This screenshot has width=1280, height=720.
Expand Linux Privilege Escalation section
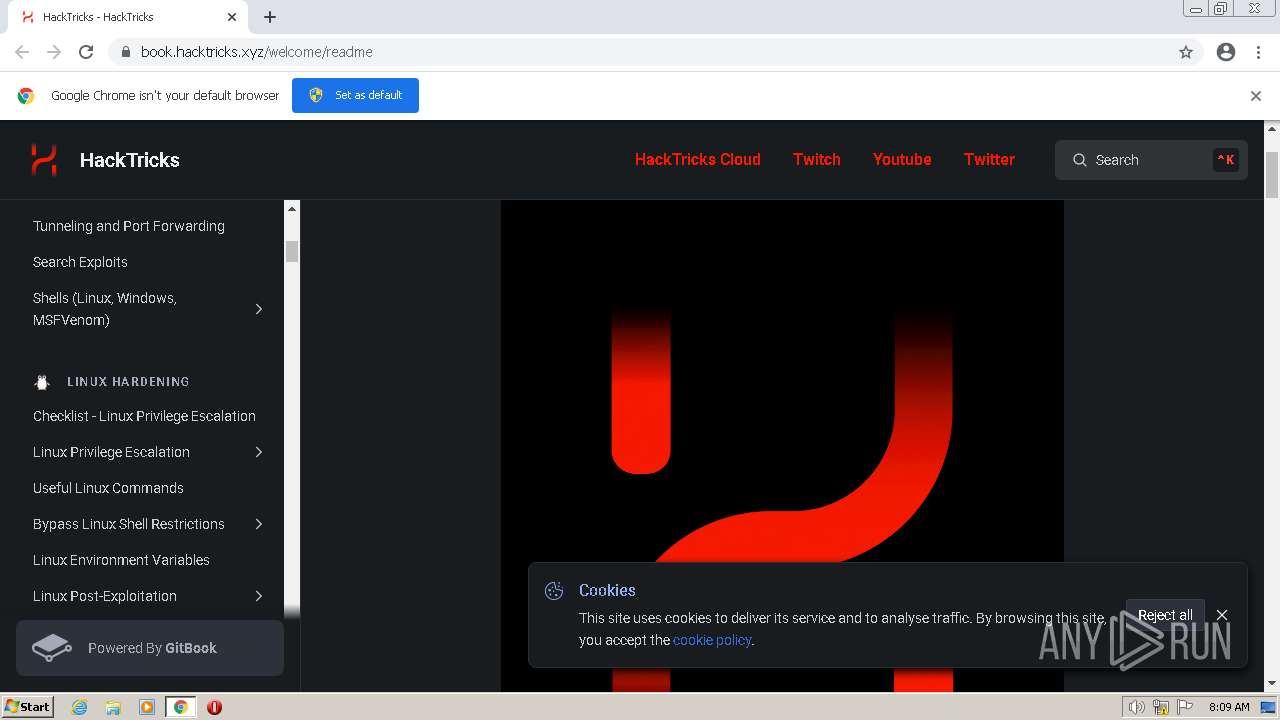click(x=259, y=452)
